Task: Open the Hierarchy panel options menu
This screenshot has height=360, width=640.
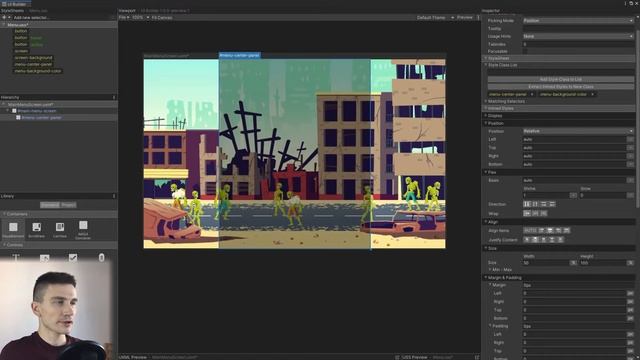Action: tap(114, 98)
